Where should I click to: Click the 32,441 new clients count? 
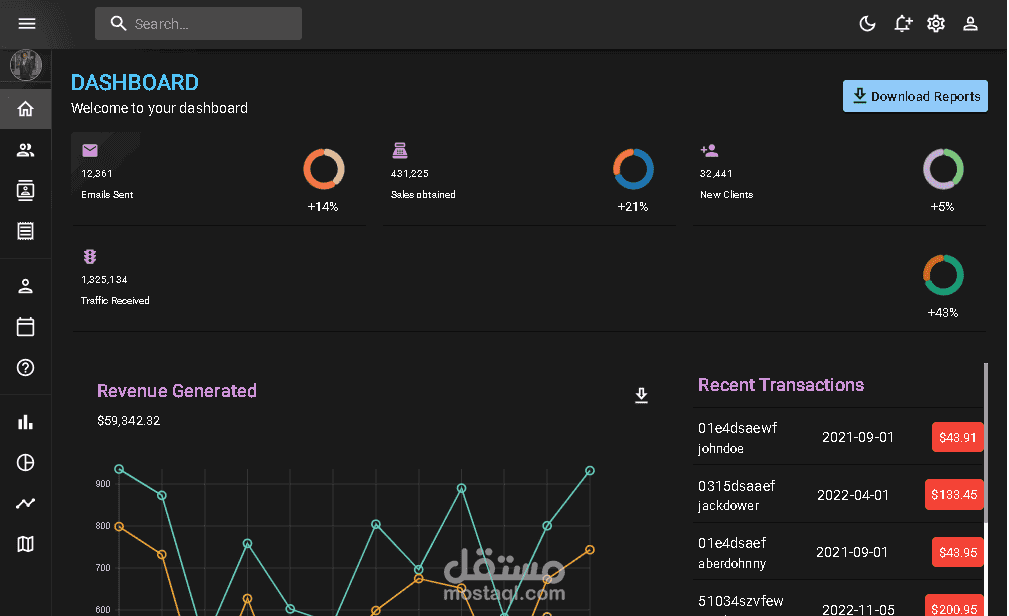pos(716,174)
